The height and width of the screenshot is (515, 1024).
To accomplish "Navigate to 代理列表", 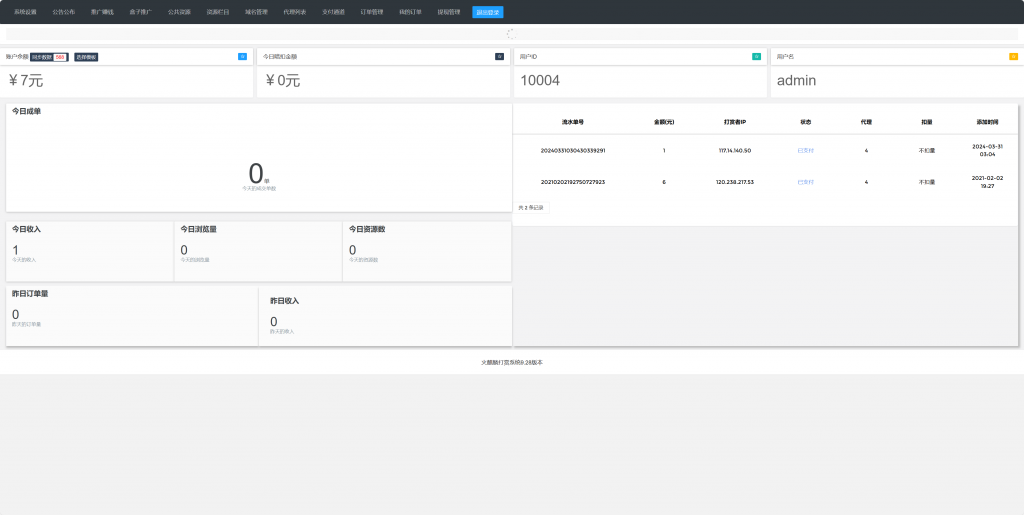I will [295, 12].
